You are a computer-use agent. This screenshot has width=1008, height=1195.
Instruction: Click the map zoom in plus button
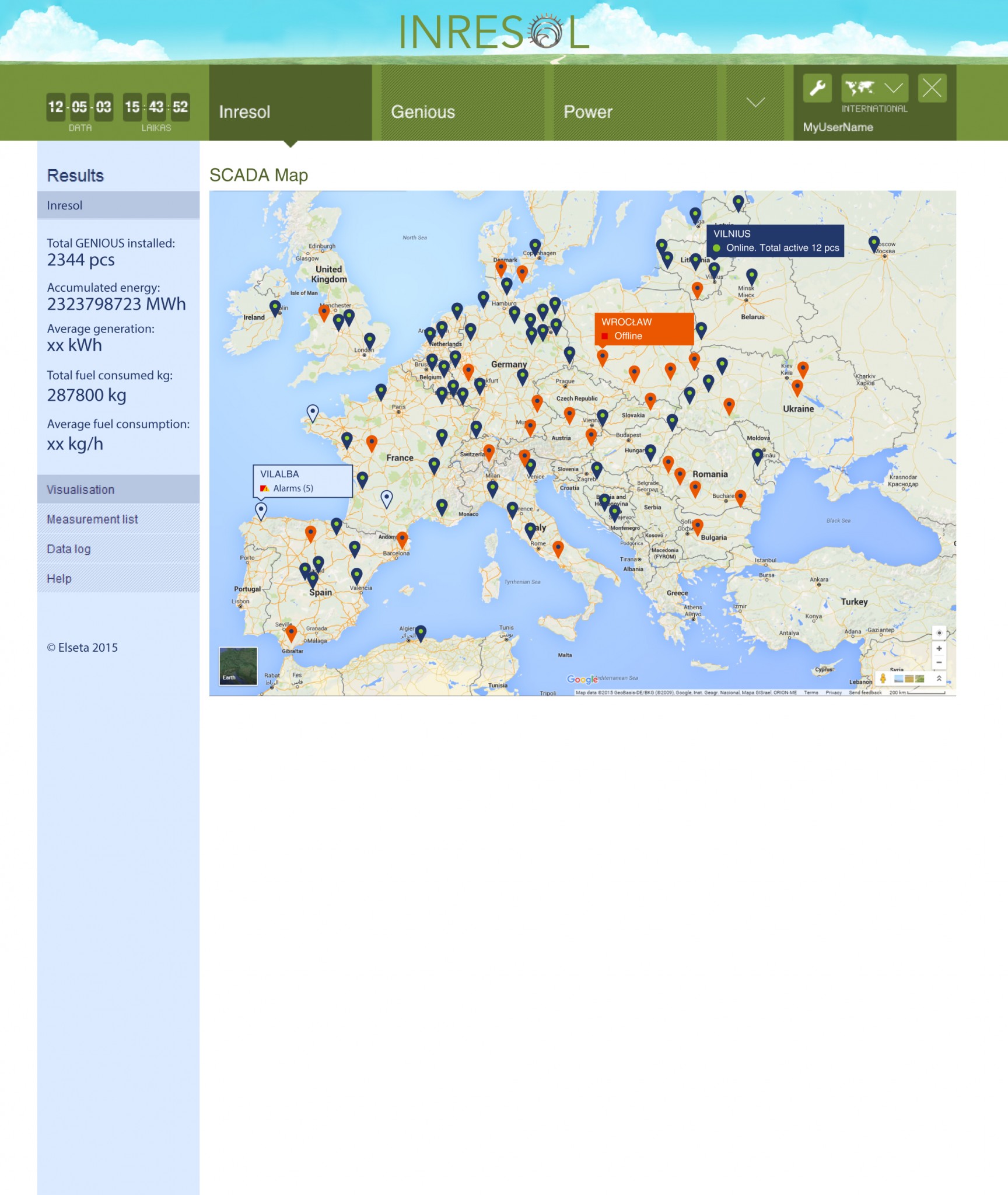(x=939, y=648)
